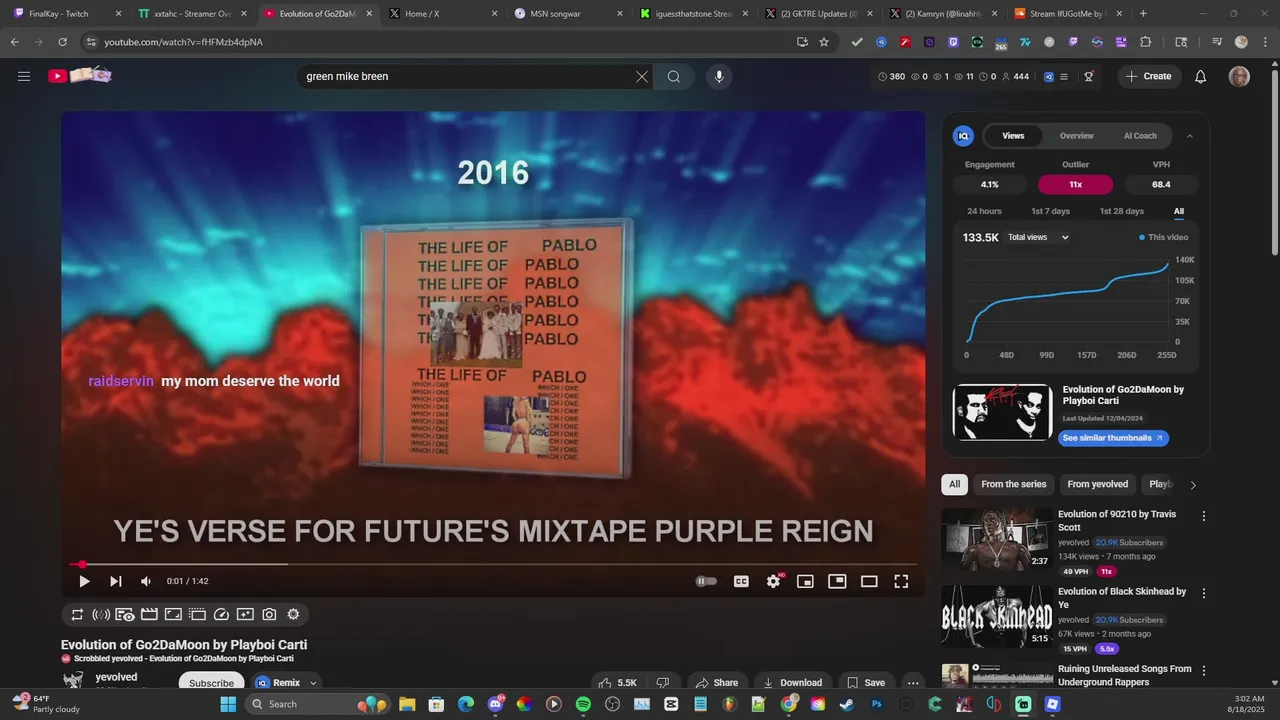Open the AI Coach tab
The width and height of the screenshot is (1280, 720).
click(x=1140, y=136)
